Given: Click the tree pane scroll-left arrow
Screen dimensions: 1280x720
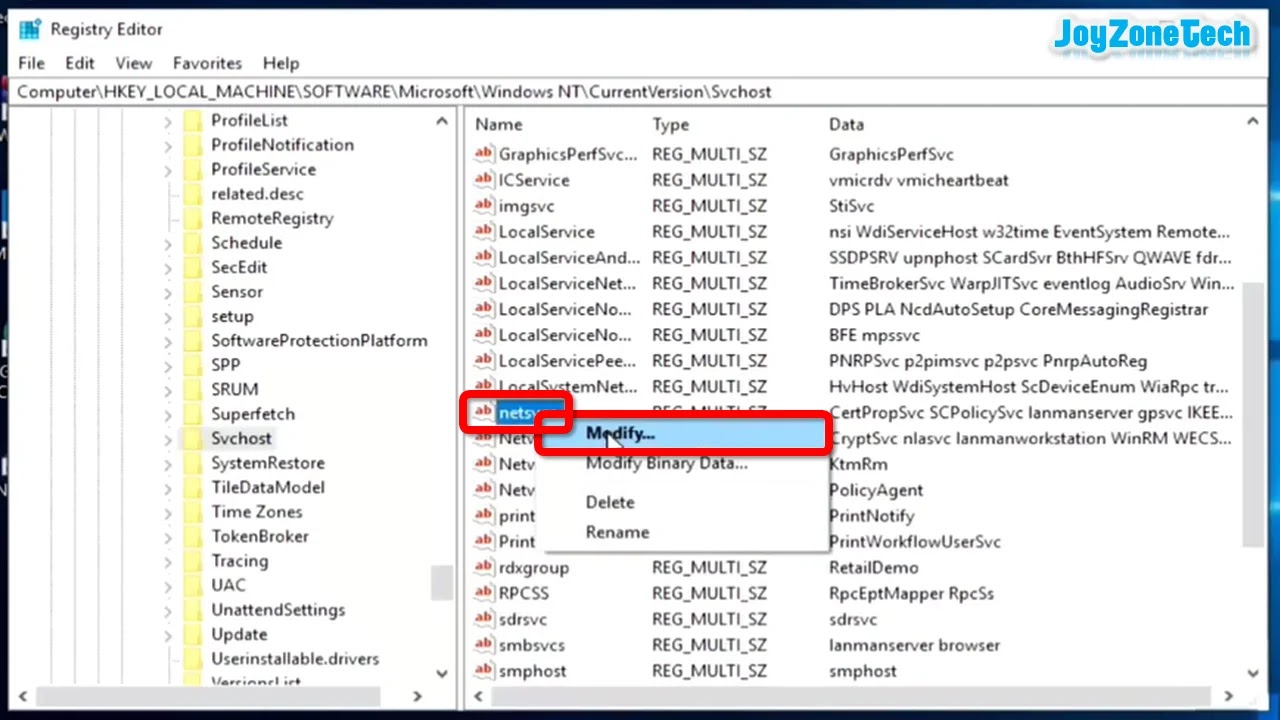Looking at the screenshot, I should click(24, 696).
